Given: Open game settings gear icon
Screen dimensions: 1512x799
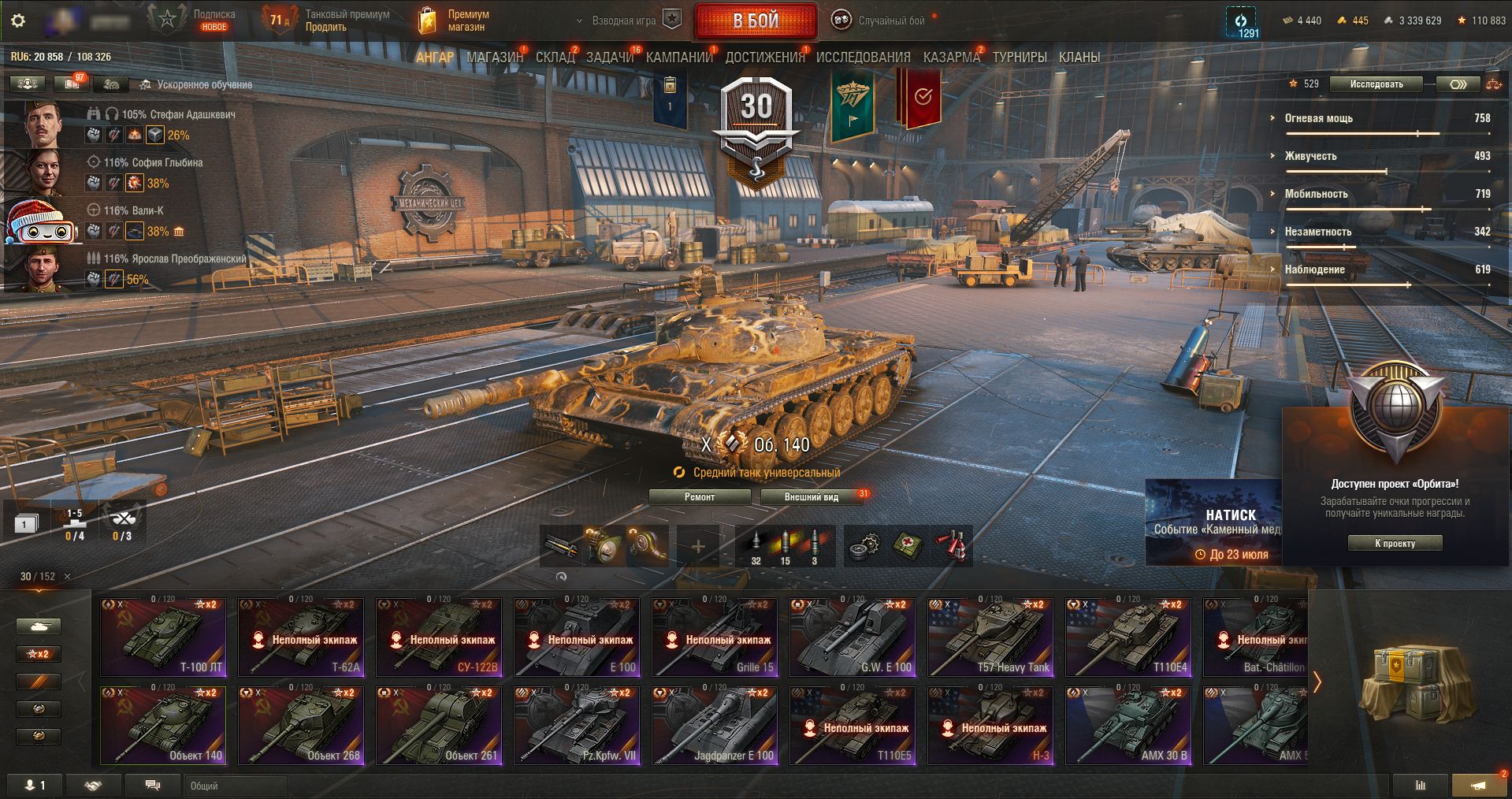Looking at the screenshot, I should (18, 20).
